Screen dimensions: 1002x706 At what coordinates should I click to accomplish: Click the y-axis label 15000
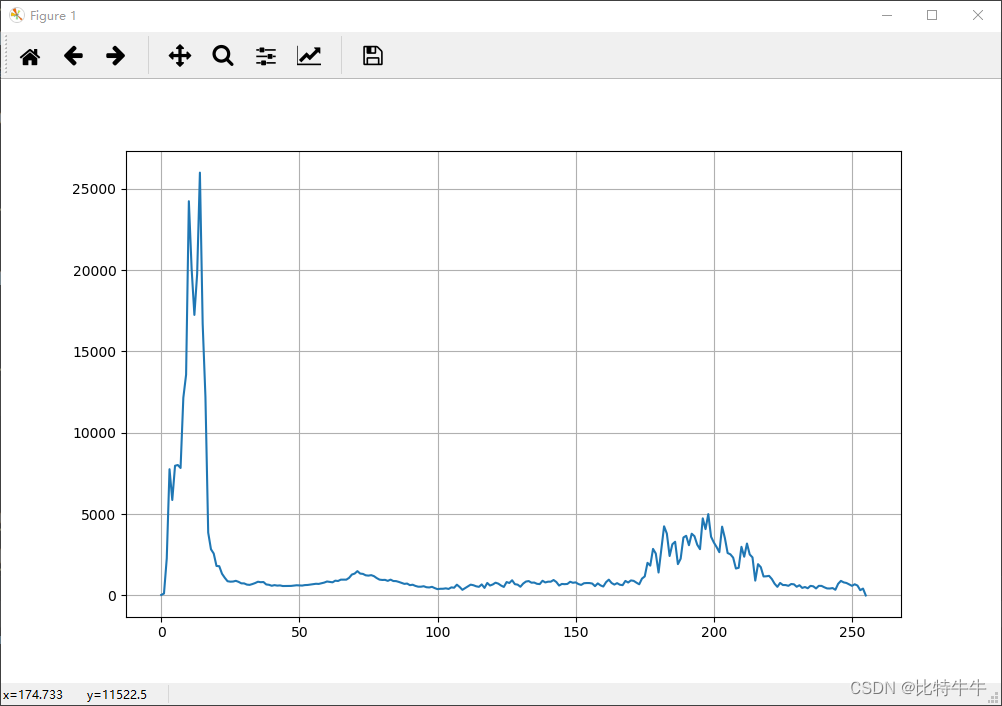pos(95,352)
